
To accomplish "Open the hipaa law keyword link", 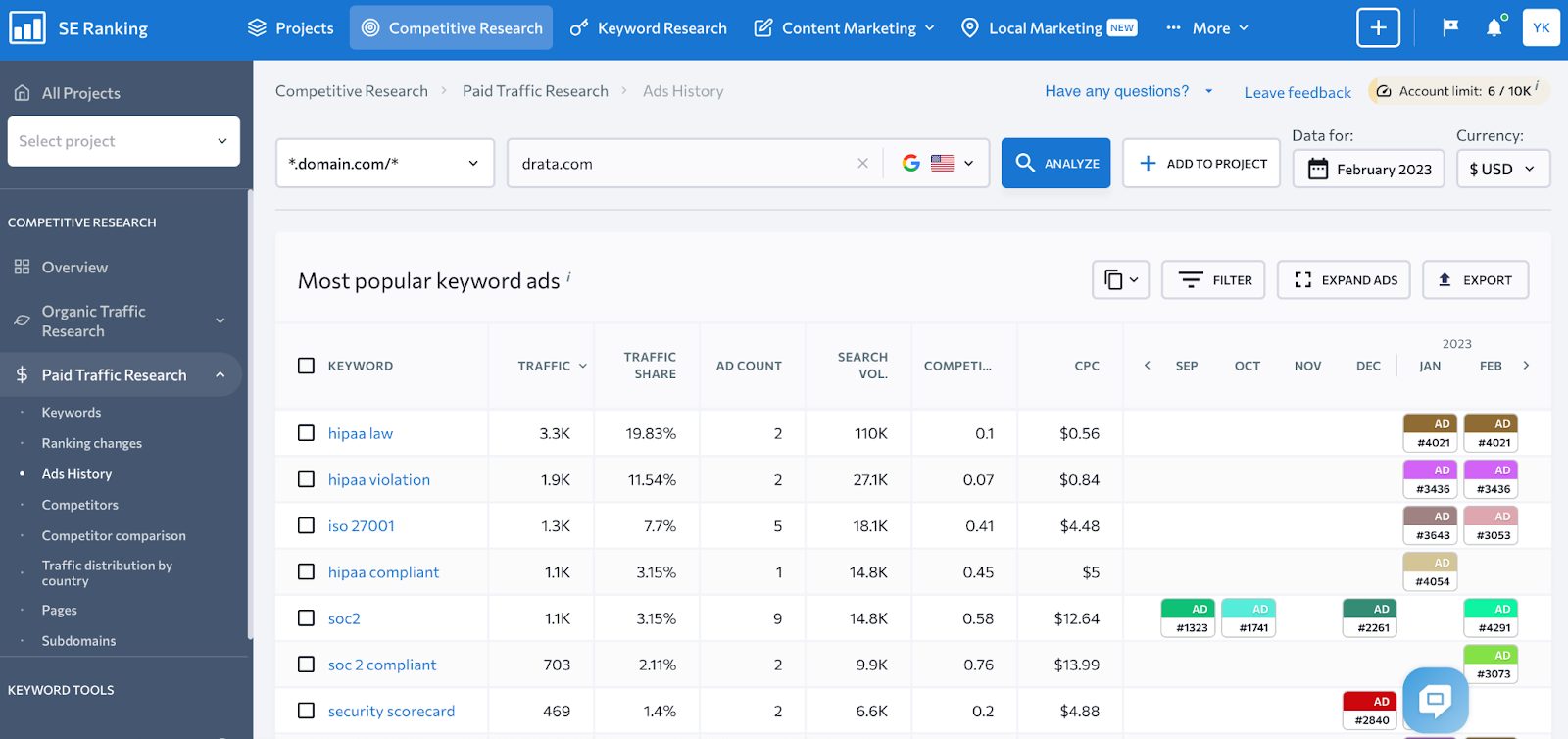I will (x=361, y=433).
